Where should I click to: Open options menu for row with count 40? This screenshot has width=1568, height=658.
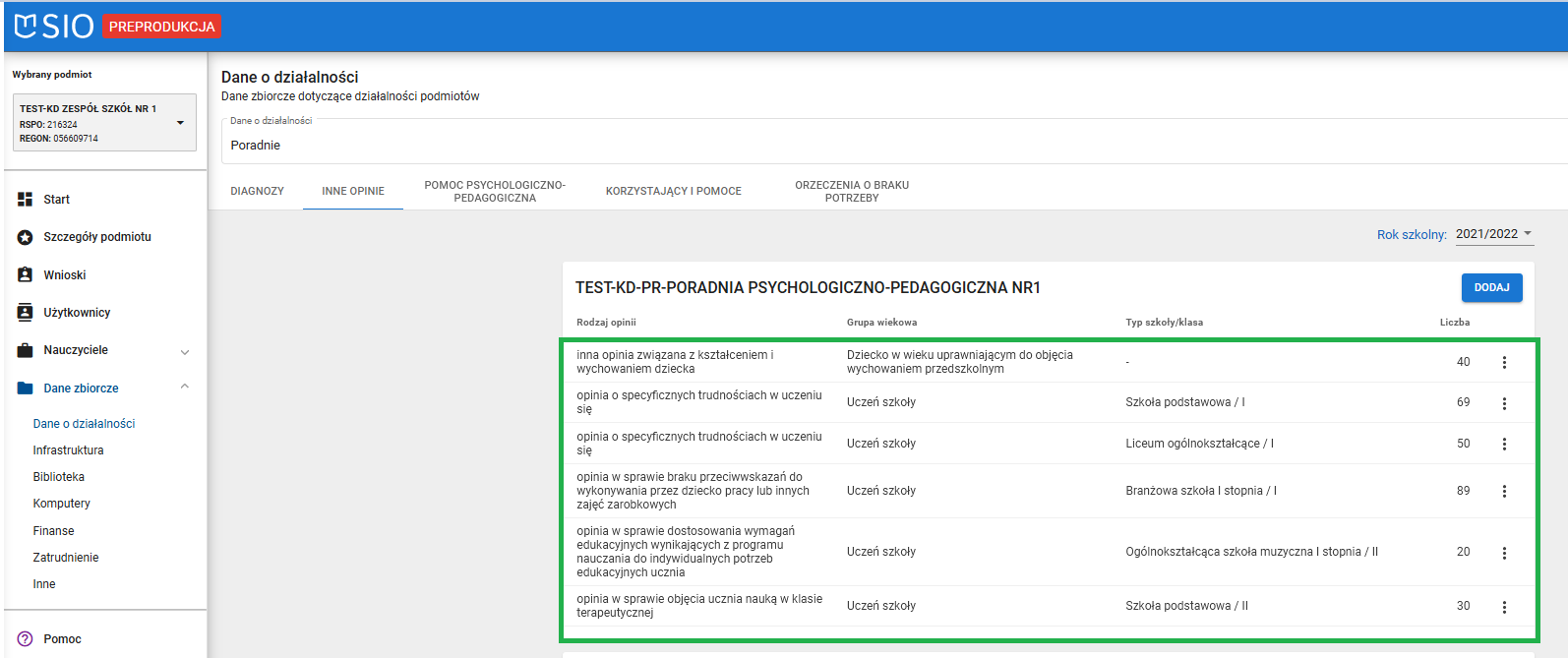[x=1504, y=363]
